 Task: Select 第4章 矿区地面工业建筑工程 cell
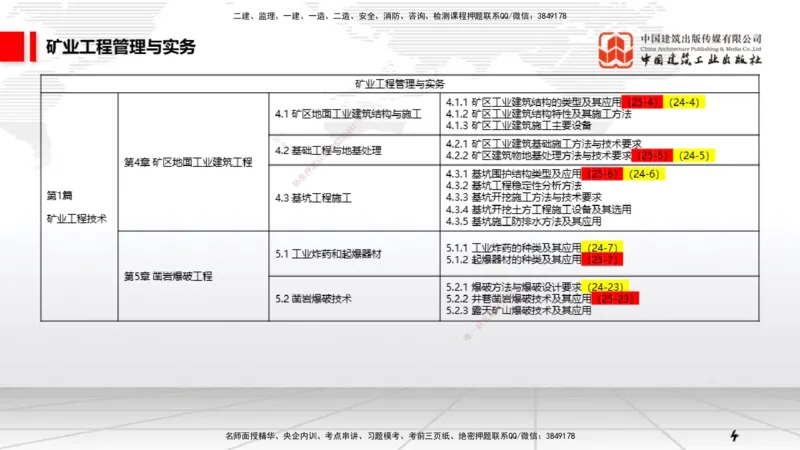[x=188, y=162]
